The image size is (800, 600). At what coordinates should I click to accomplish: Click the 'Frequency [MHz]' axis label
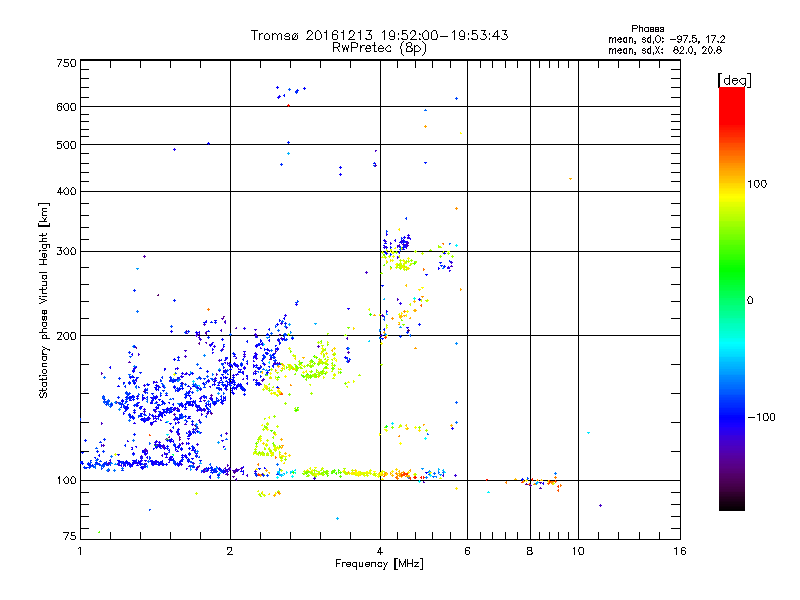(379, 564)
